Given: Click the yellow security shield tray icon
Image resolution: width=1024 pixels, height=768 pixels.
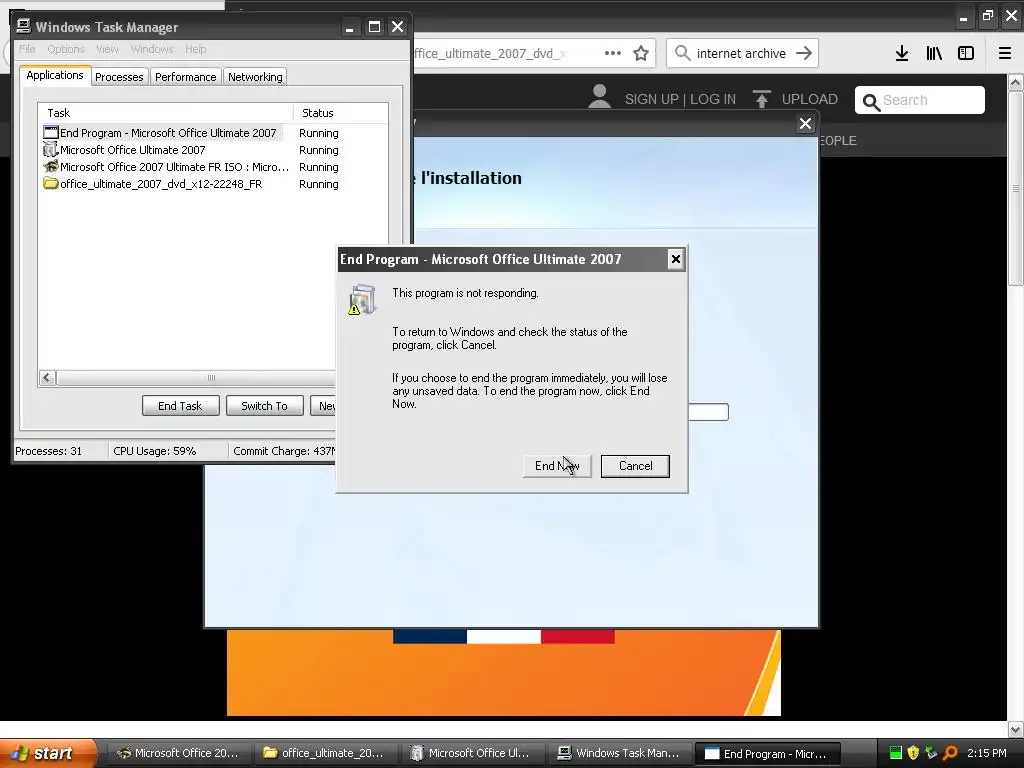Looking at the screenshot, I should (x=913, y=753).
